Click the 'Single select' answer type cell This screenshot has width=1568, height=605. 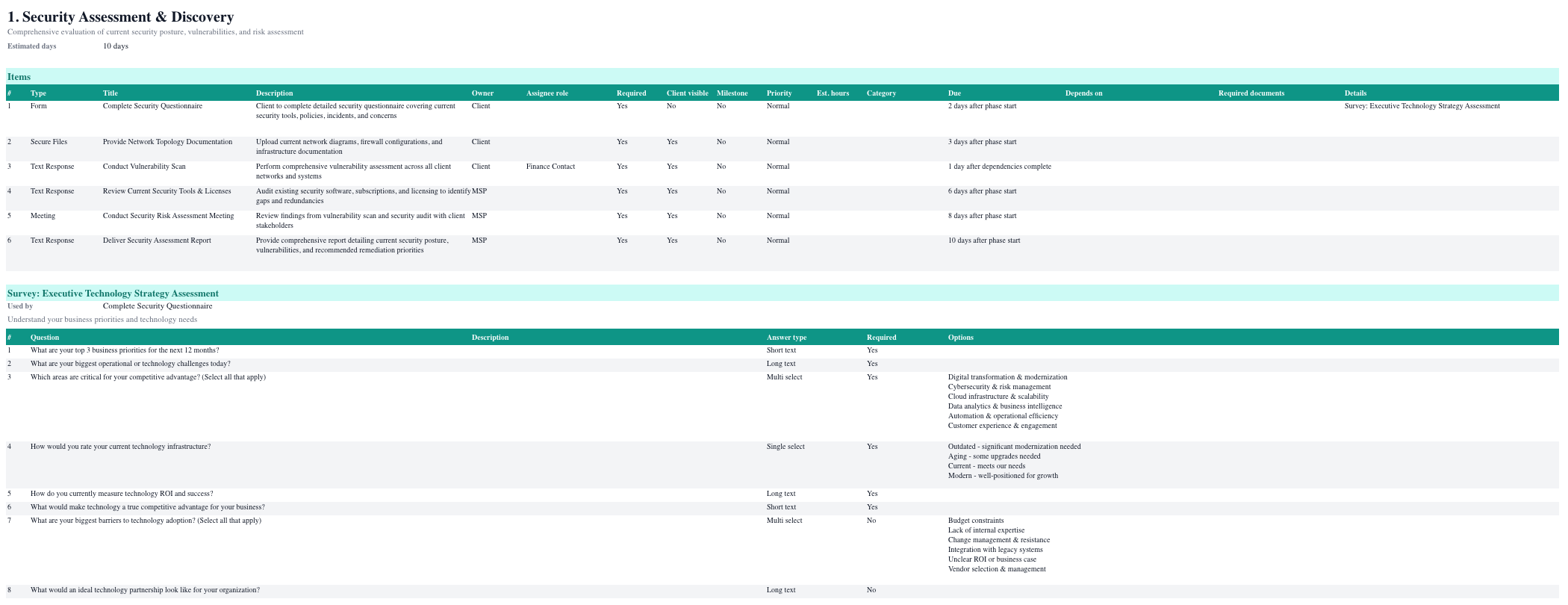[785, 447]
